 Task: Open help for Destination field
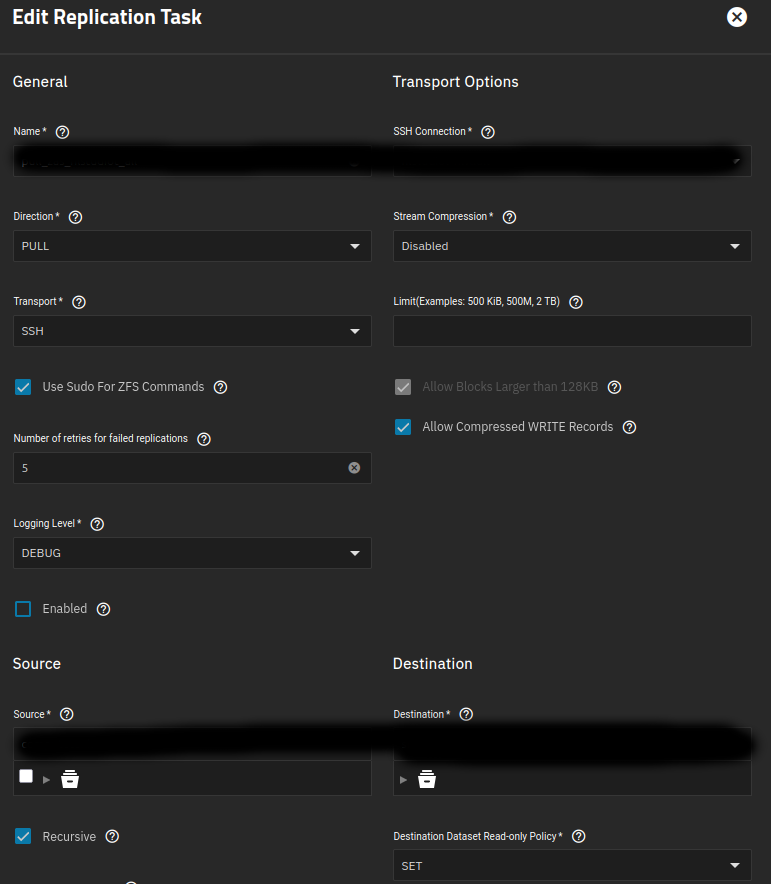pos(466,714)
